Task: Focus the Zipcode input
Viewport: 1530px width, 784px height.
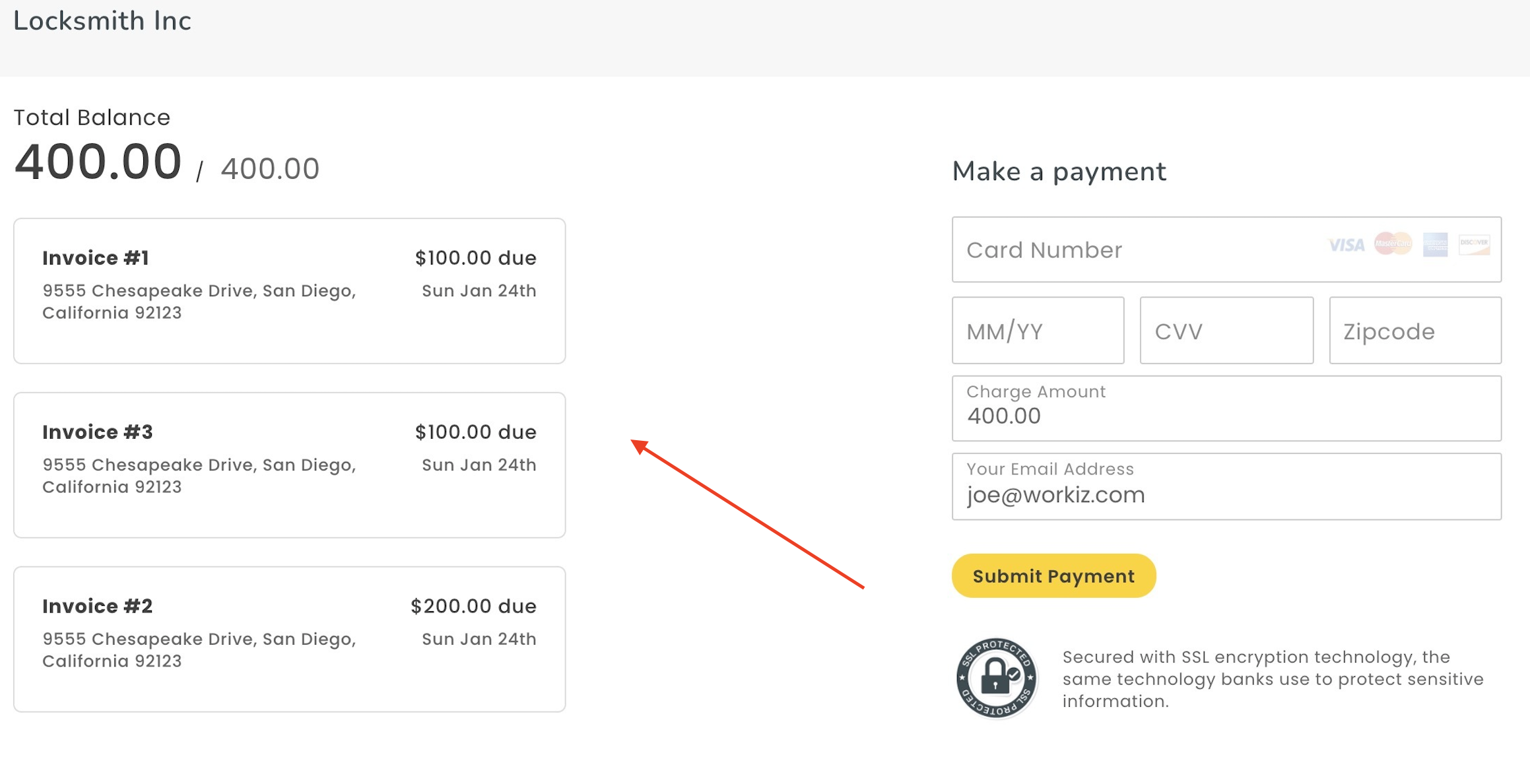Action: [1414, 331]
